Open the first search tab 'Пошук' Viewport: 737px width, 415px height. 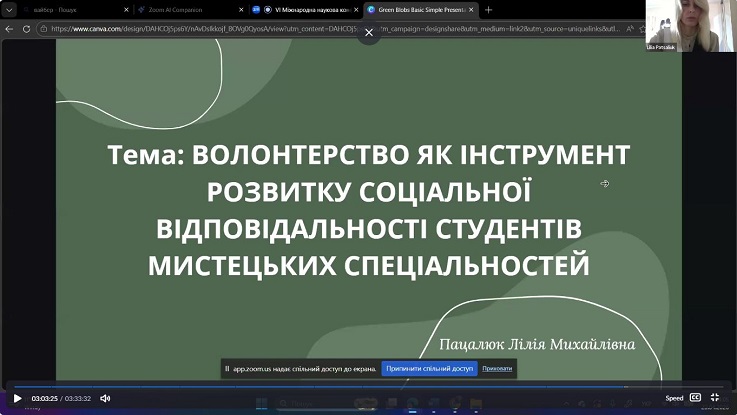60,9
